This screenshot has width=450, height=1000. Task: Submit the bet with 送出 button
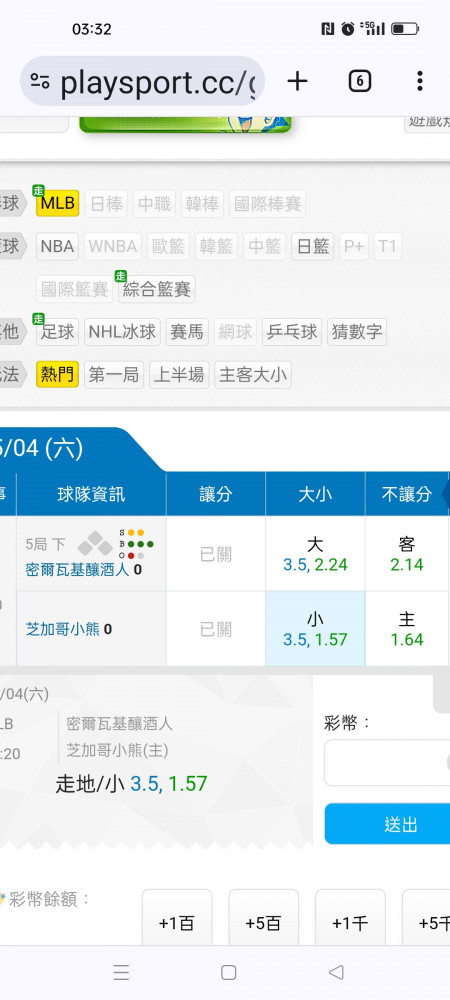click(x=388, y=824)
